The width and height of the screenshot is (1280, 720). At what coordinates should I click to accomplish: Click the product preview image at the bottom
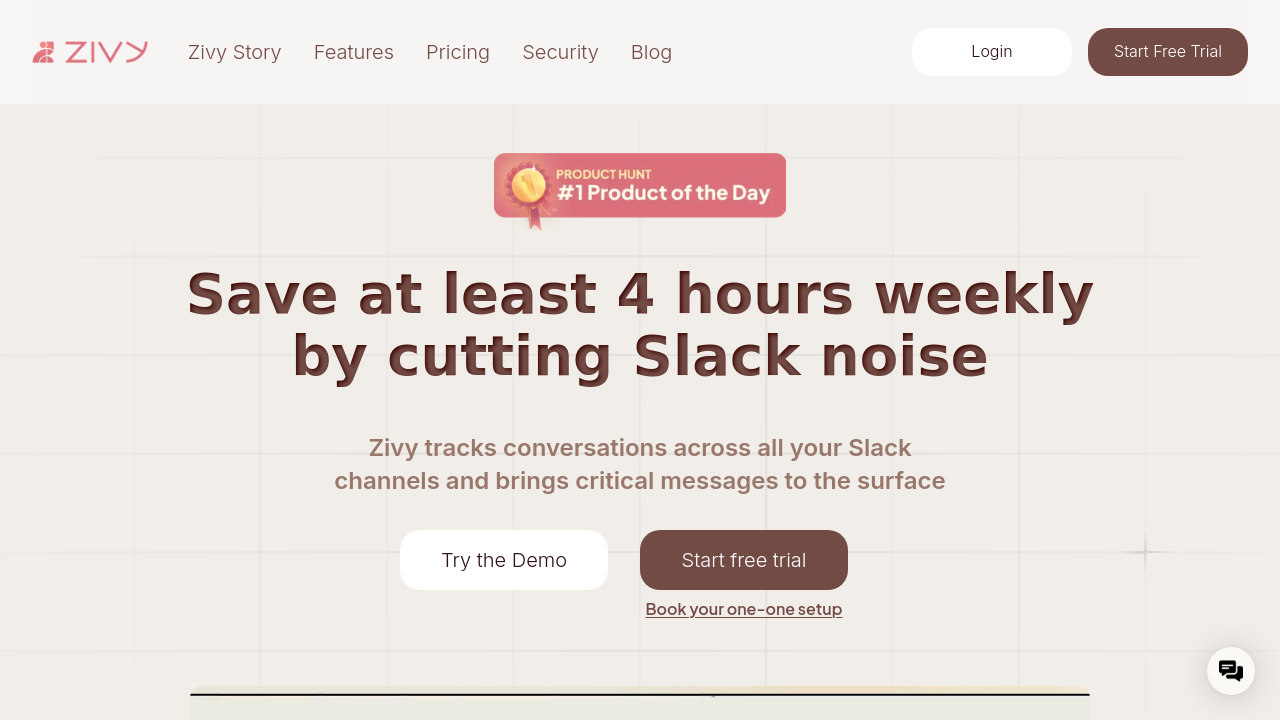pos(640,705)
